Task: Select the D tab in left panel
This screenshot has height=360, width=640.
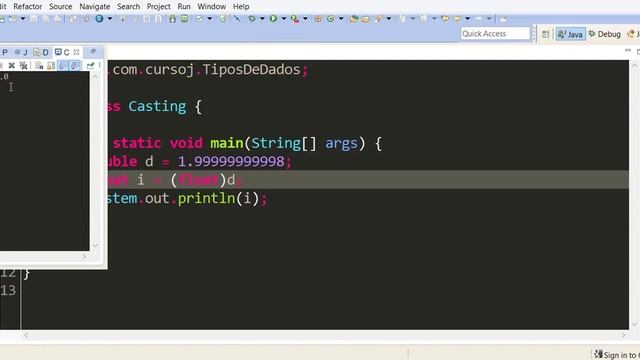Action: pos(41,52)
